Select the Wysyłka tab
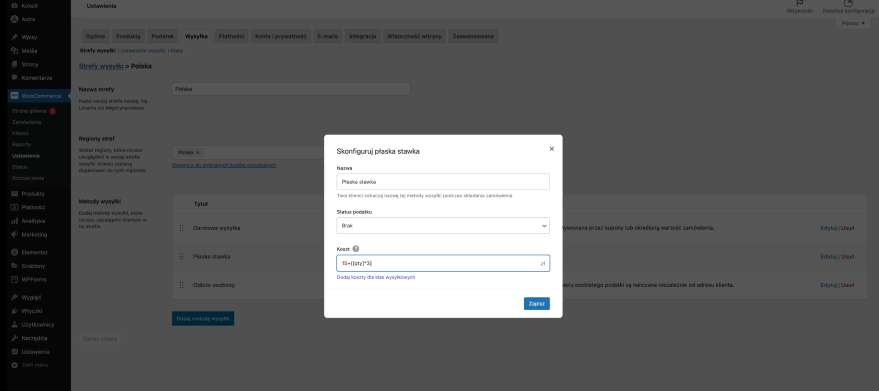Image resolution: width=879 pixels, height=391 pixels. [196, 36]
